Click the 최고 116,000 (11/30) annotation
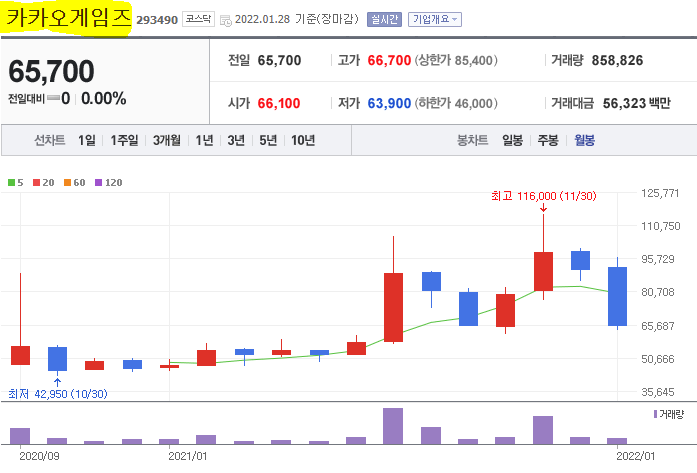Viewport: 697px width, 473px height. point(544,196)
